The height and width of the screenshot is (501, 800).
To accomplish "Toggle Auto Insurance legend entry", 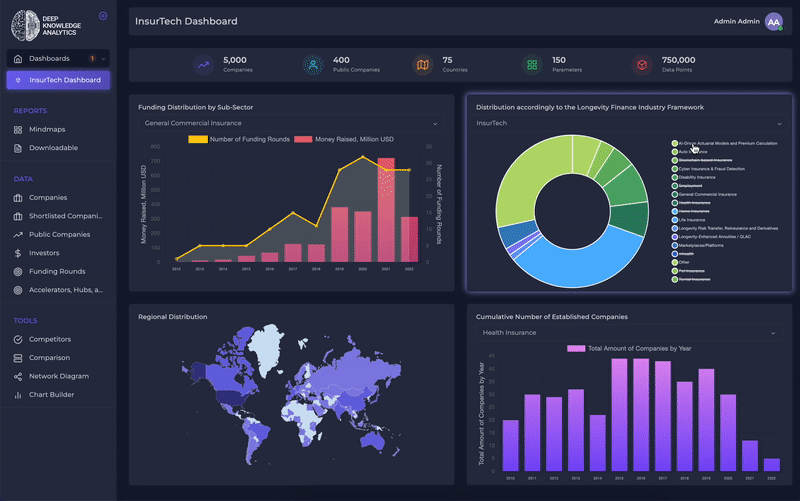I will (x=690, y=152).
